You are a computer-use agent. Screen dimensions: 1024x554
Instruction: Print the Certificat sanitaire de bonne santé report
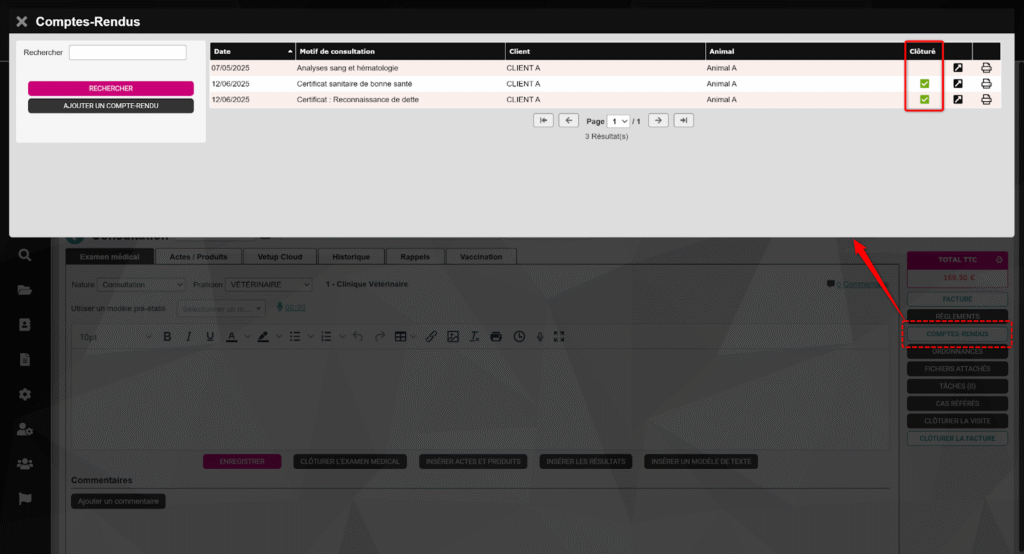click(x=986, y=84)
